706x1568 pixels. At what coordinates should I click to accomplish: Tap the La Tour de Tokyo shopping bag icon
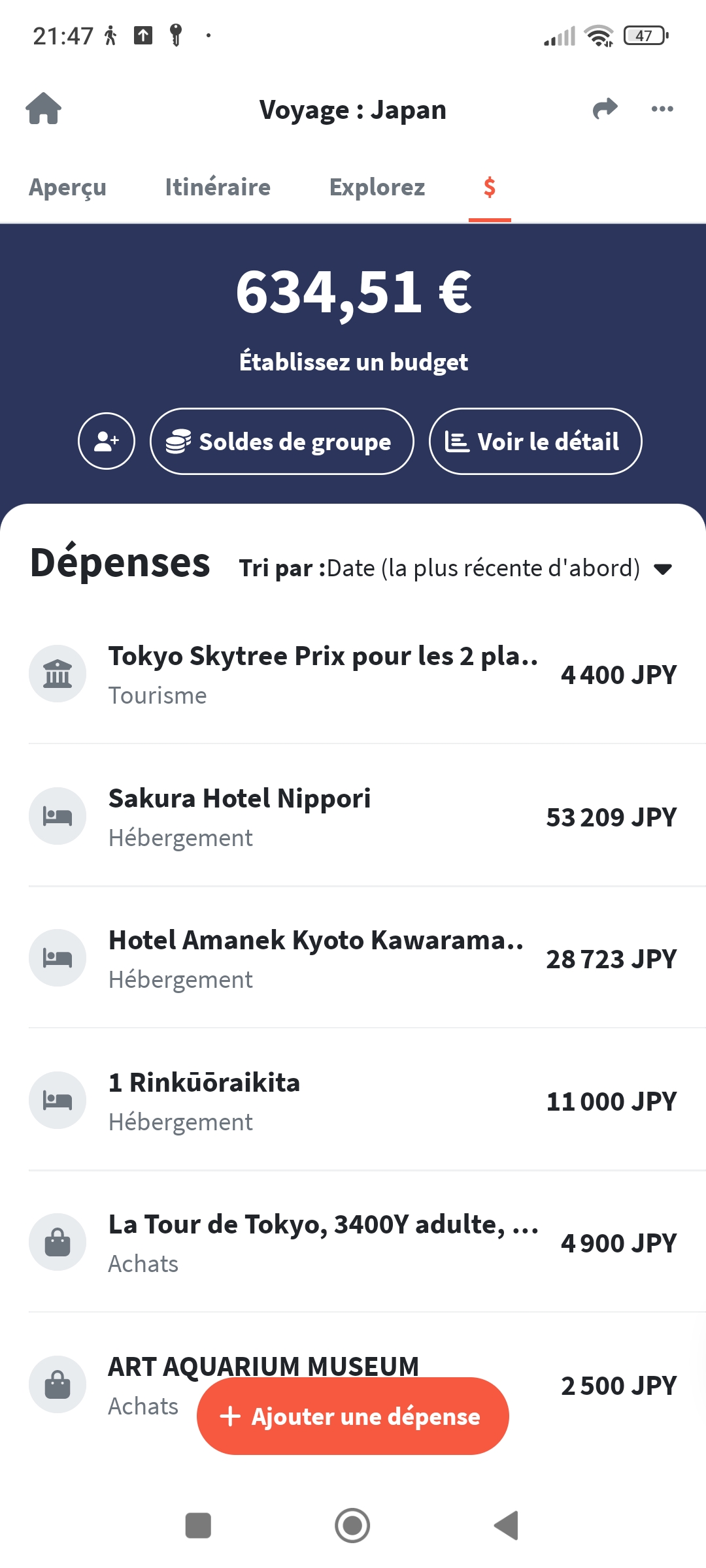pyautogui.click(x=58, y=1243)
